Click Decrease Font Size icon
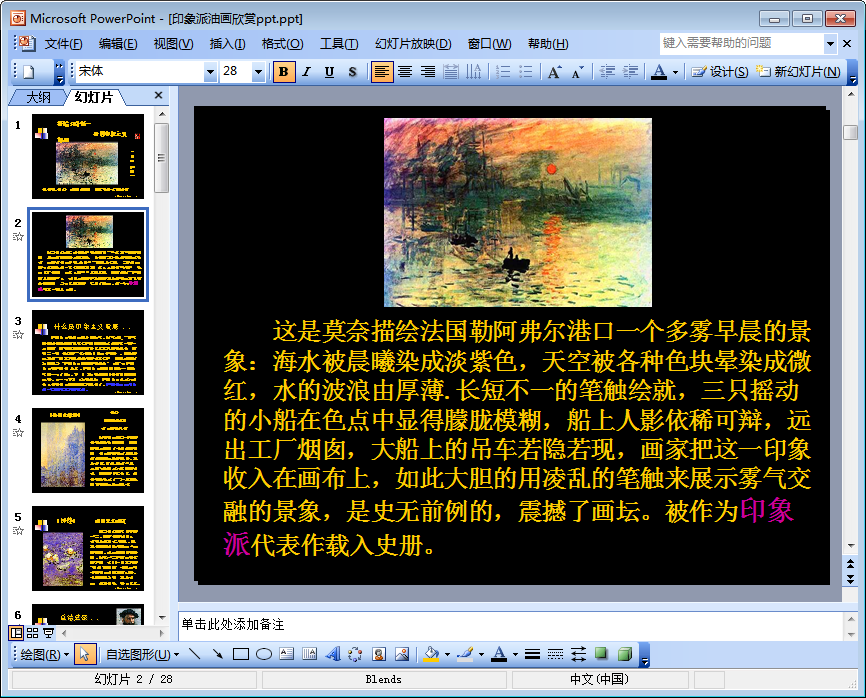This screenshot has height=698, width=866. click(x=577, y=72)
